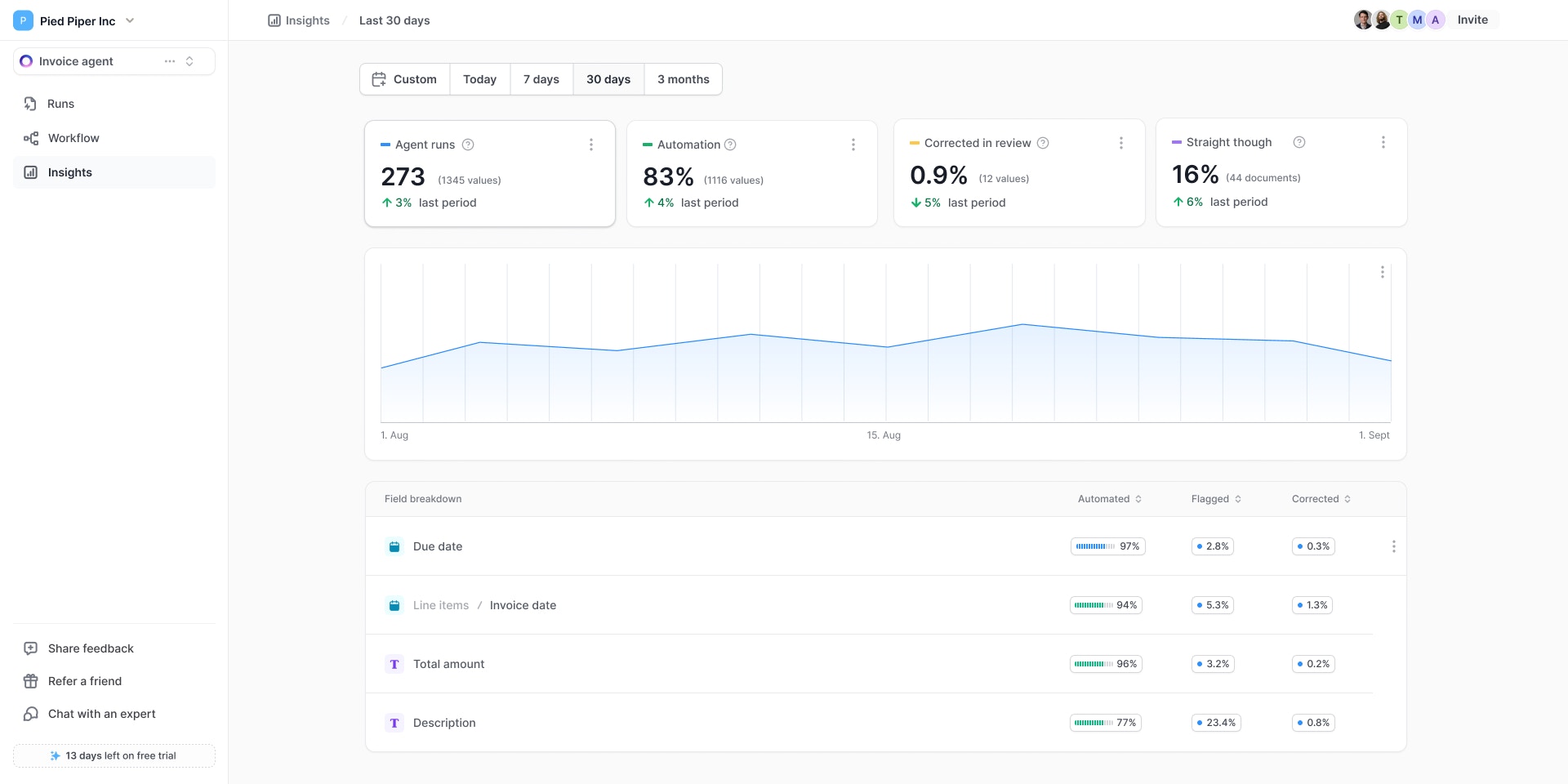Open the Insights breadcrumb link
This screenshot has width=1568, height=784.
coord(299,20)
